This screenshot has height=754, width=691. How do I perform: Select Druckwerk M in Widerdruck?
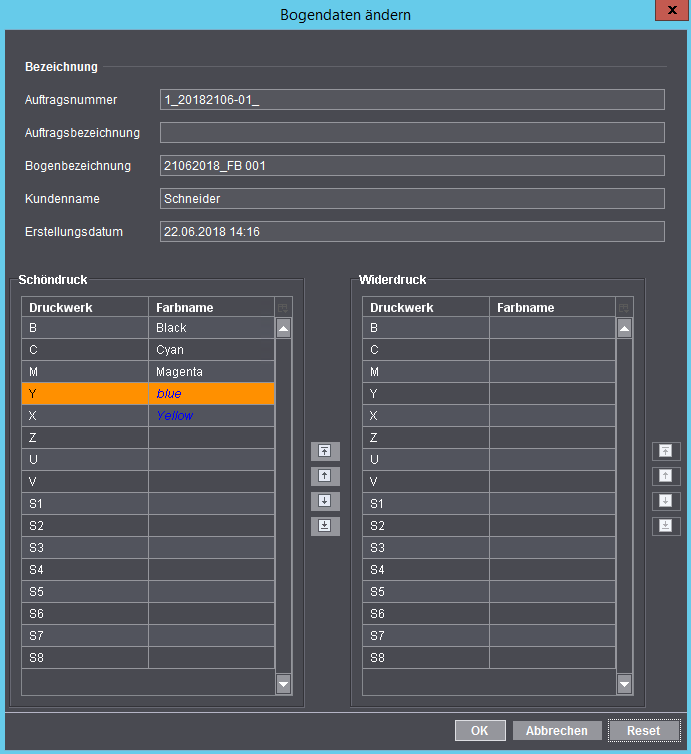tap(426, 372)
